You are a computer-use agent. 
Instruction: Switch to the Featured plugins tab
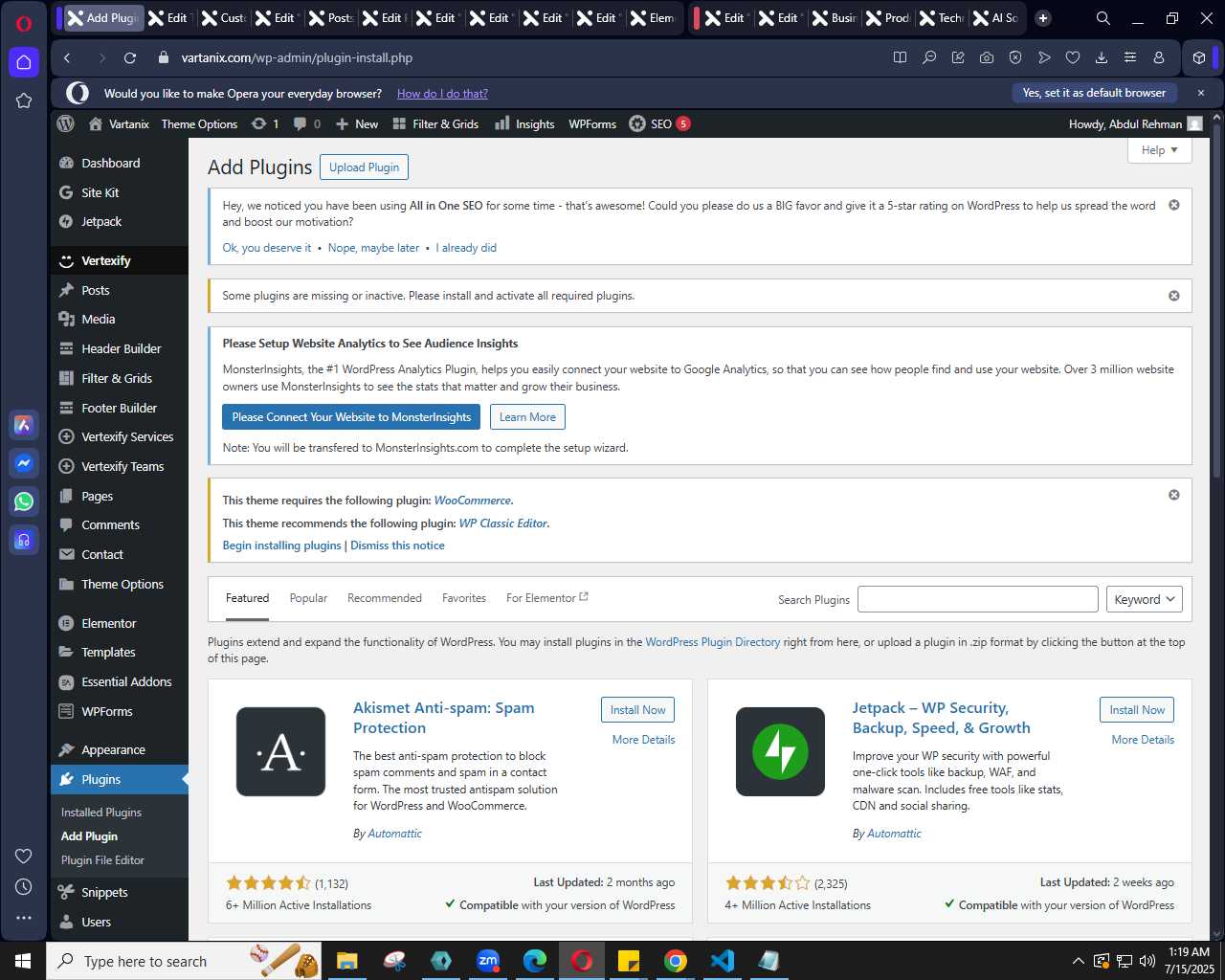click(247, 598)
